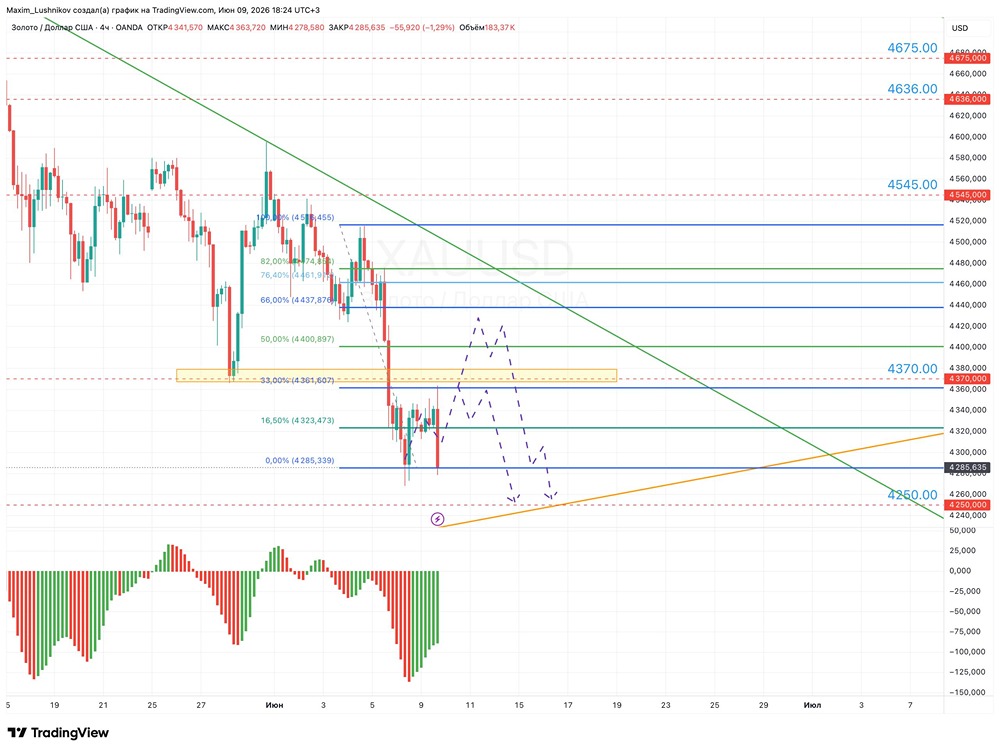Click date label 23 on time axis
The image size is (1000, 752).
[666, 705]
